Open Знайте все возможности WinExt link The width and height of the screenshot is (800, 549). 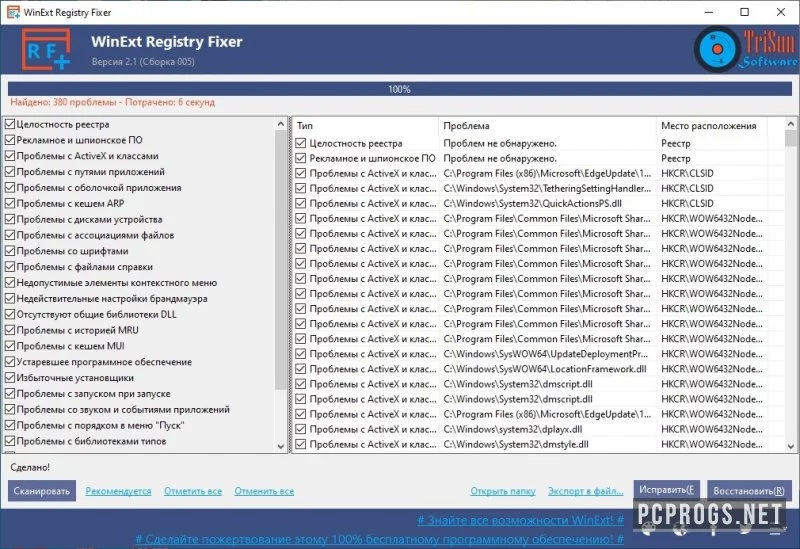(520, 520)
